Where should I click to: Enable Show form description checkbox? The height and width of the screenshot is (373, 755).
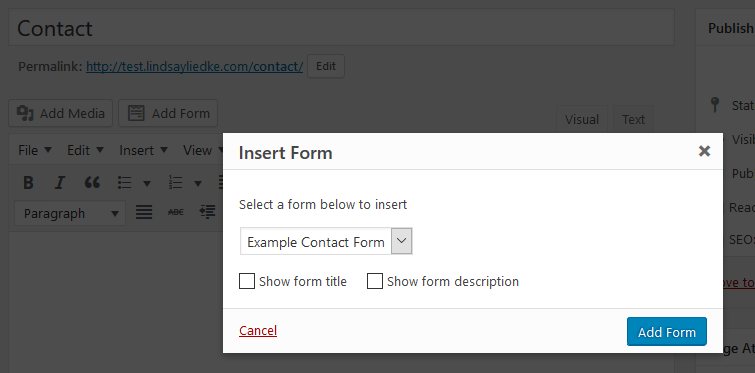375,281
